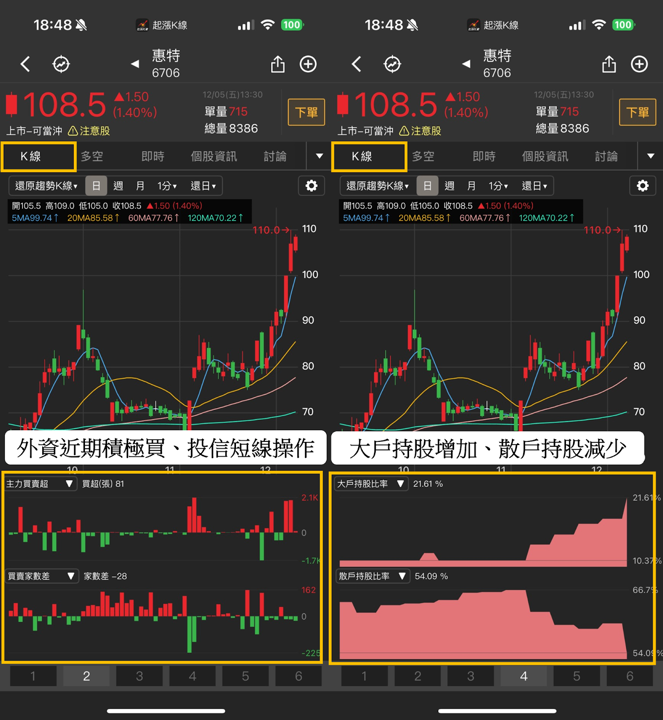The width and height of the screenshot is (663, 720).
Task: Open 1分 interval dropdown on right screen
Action: (x=498, y=186)
